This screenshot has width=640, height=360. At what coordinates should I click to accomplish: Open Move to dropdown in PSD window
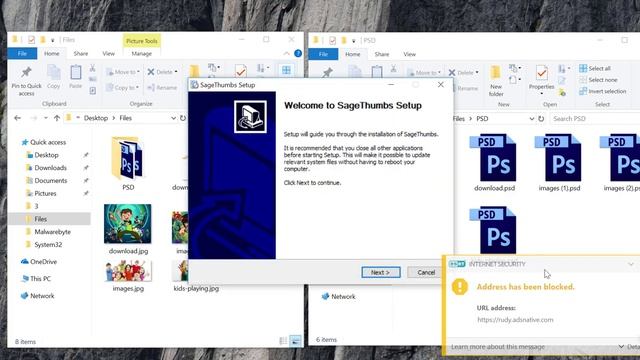[424, 73]
